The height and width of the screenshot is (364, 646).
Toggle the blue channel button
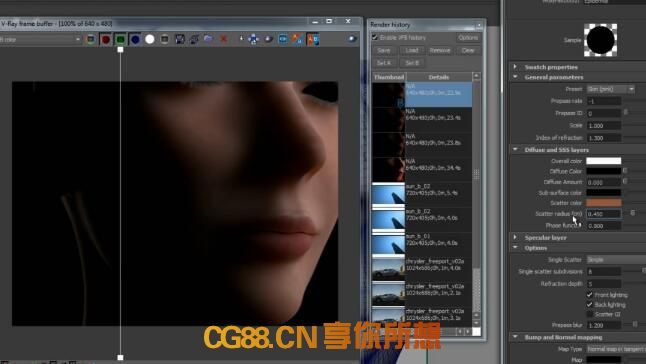coord(135,39)
